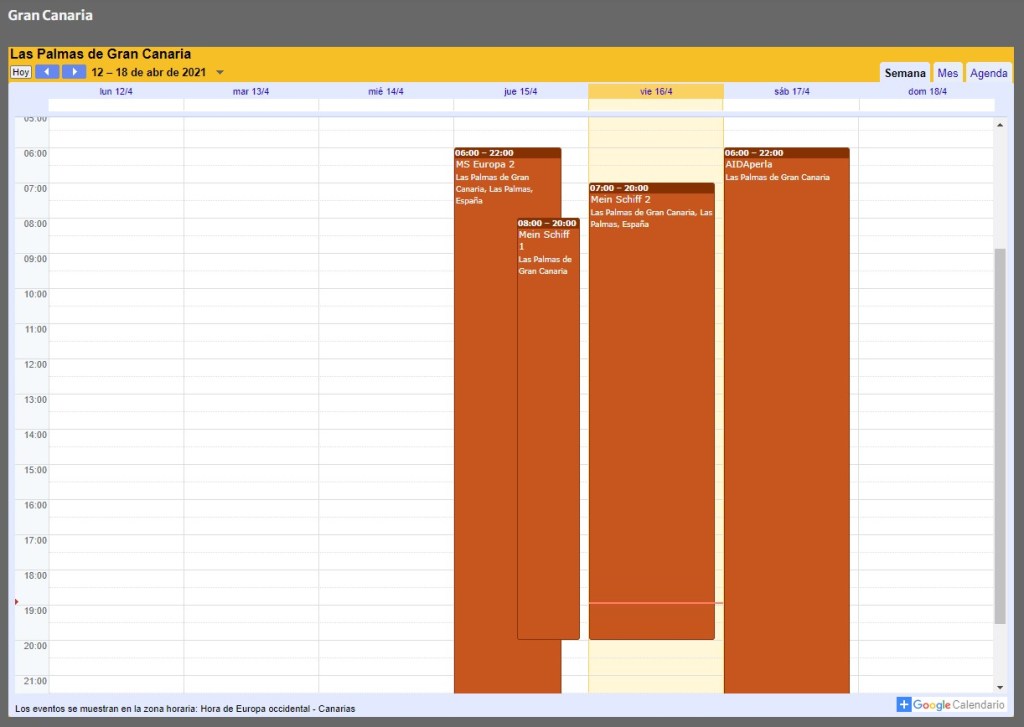Switch to the Agenda tab
The image size is (1024, 727).
pos(989,73)
